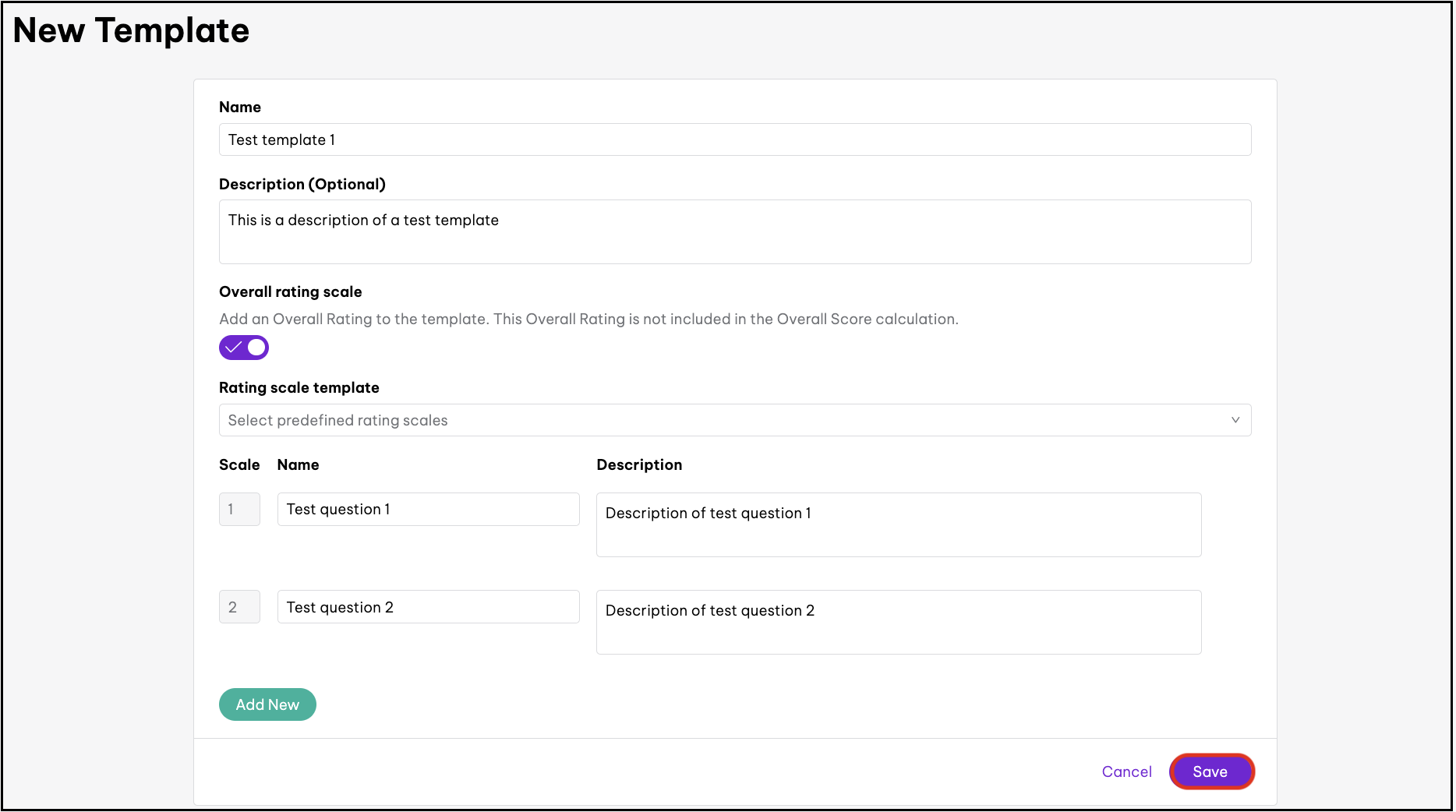Click the Test question 2 name field
Image resolution: width=1456 pixels, height=812 pixels.
(428, 607)
